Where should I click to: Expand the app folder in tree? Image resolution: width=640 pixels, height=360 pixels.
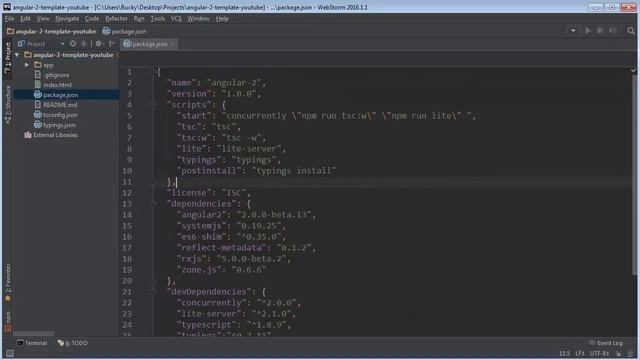point(27,65)
